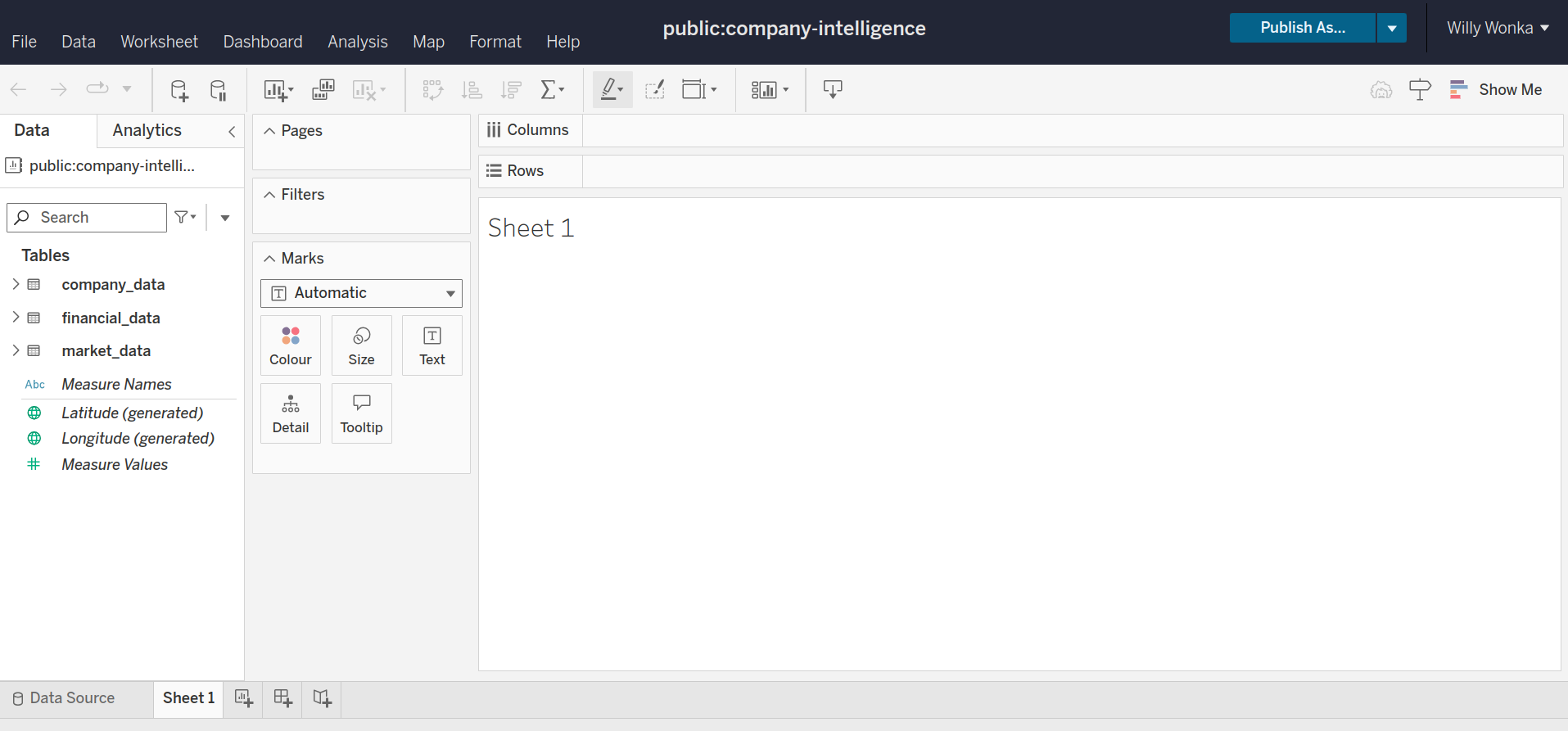Screen dimensions: 1568x731
Task: Click the Sheet 1 title
Action: (531, 228)
